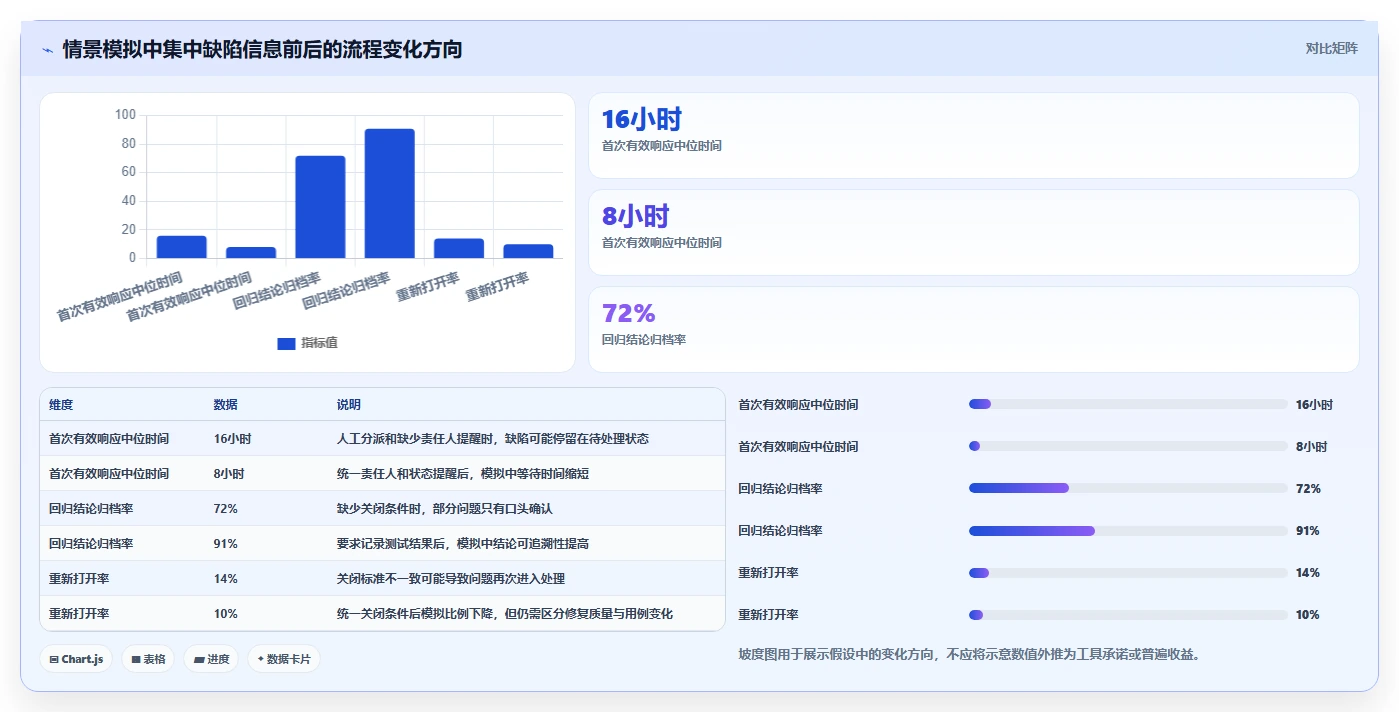Click the progress bar ending in 10%

pyautogui.click(x=1128, y=614)
